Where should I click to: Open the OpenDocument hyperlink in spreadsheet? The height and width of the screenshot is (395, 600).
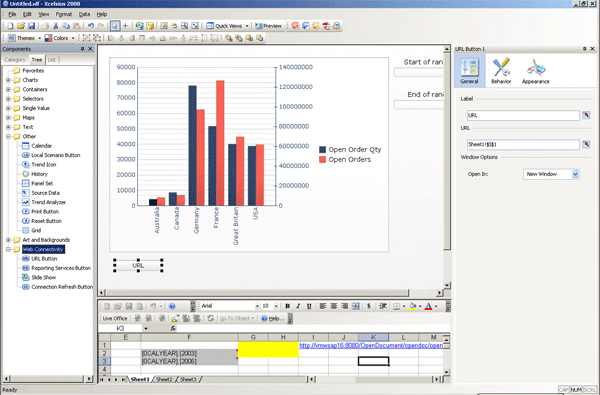tap(371, 346)
